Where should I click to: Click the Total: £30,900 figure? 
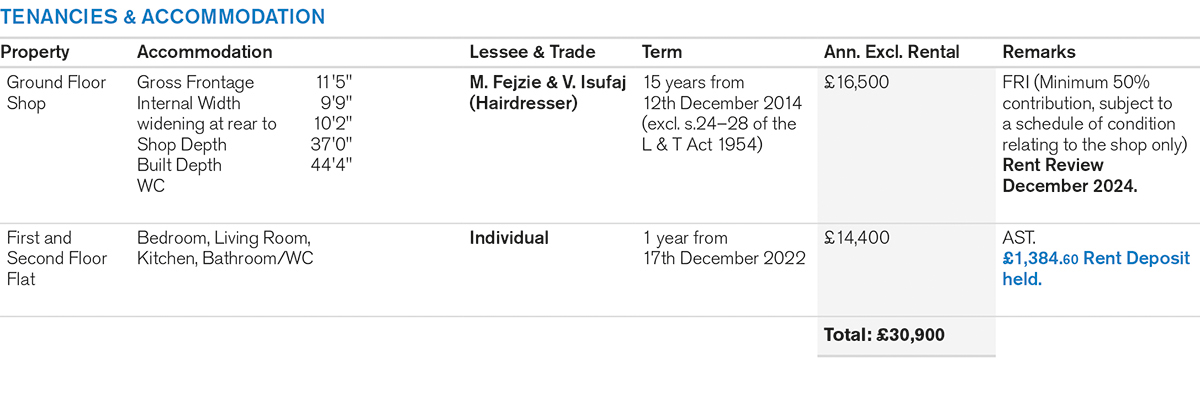tap(884, 335)
